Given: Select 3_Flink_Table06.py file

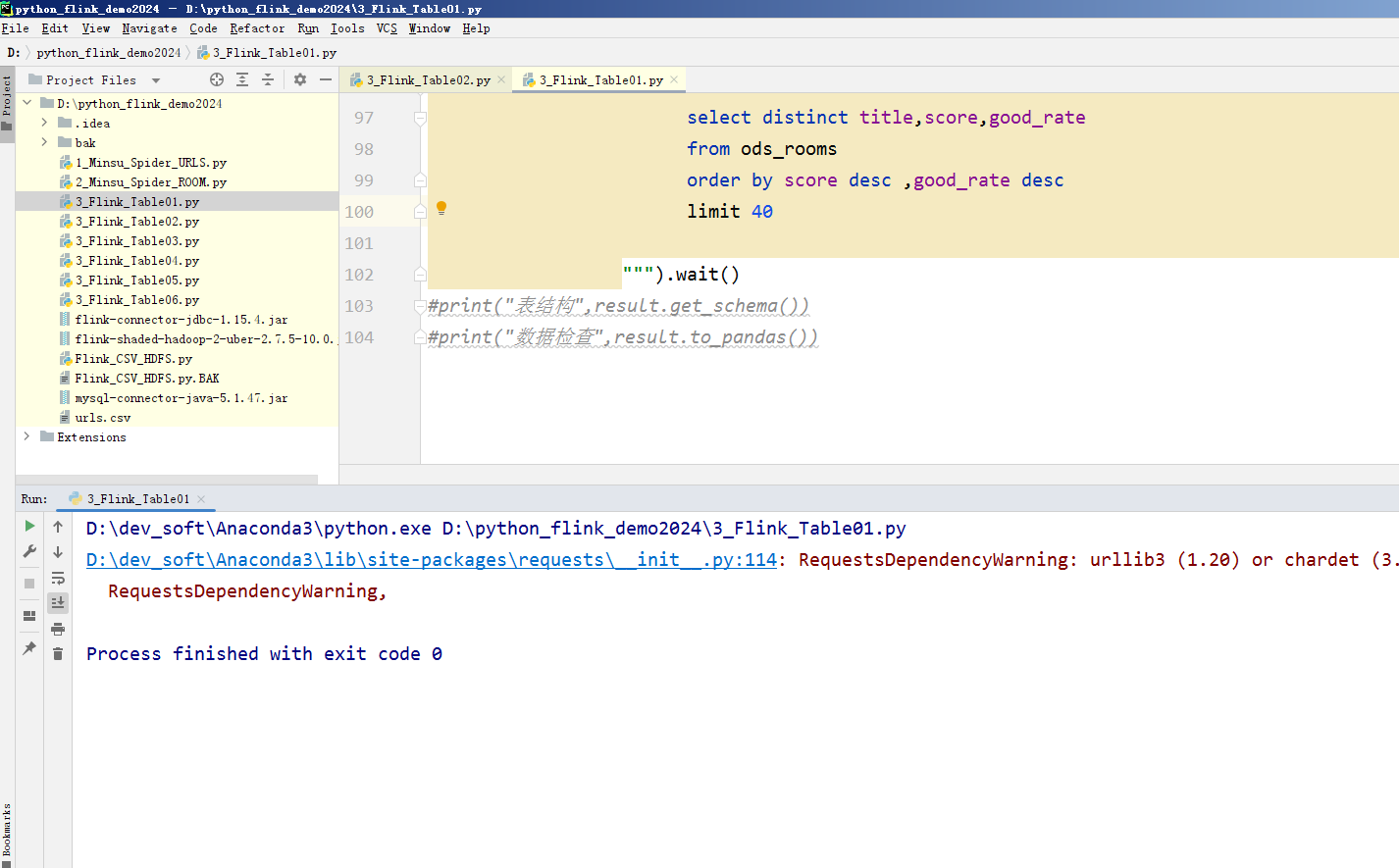Looking at the screenshot, I should 136,300.
